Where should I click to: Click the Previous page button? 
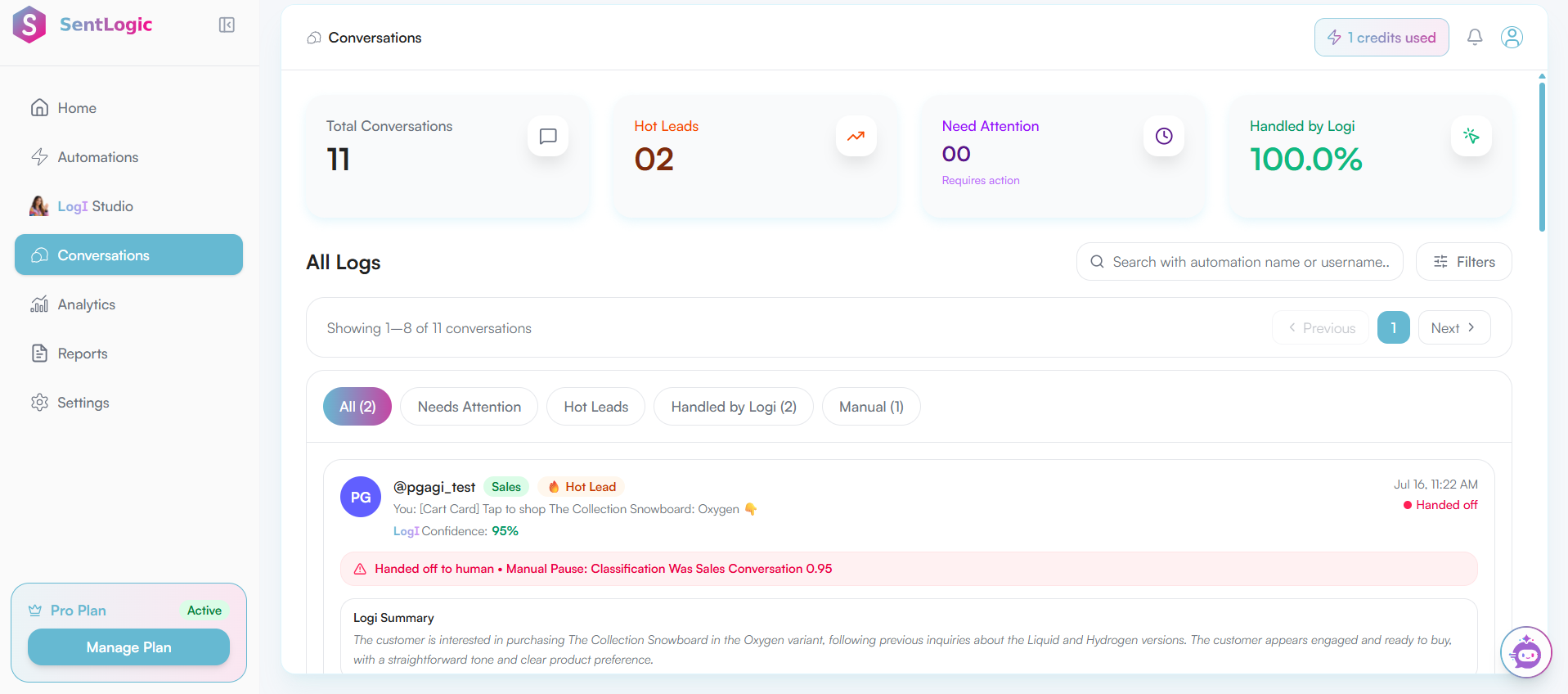pyautogui.click(x=1321, y=328)
